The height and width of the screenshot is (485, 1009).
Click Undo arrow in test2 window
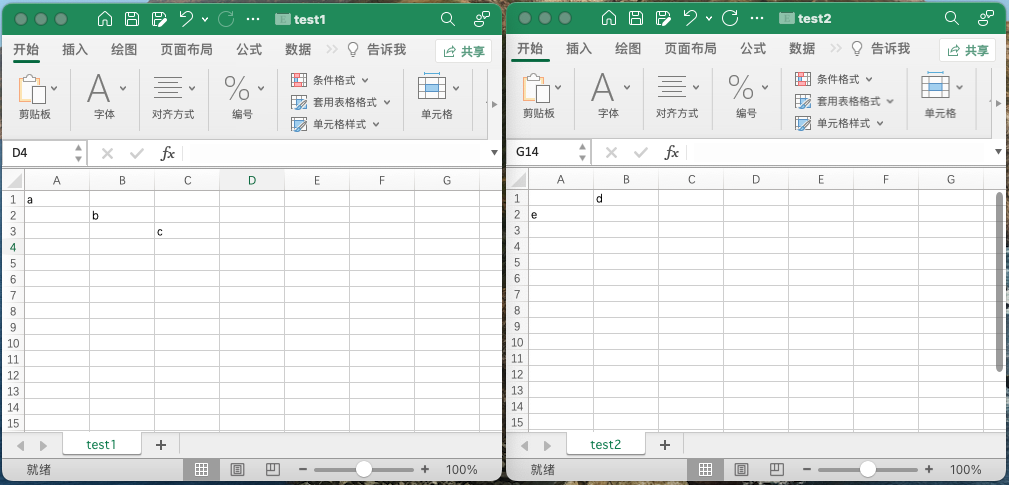(690, 18)
